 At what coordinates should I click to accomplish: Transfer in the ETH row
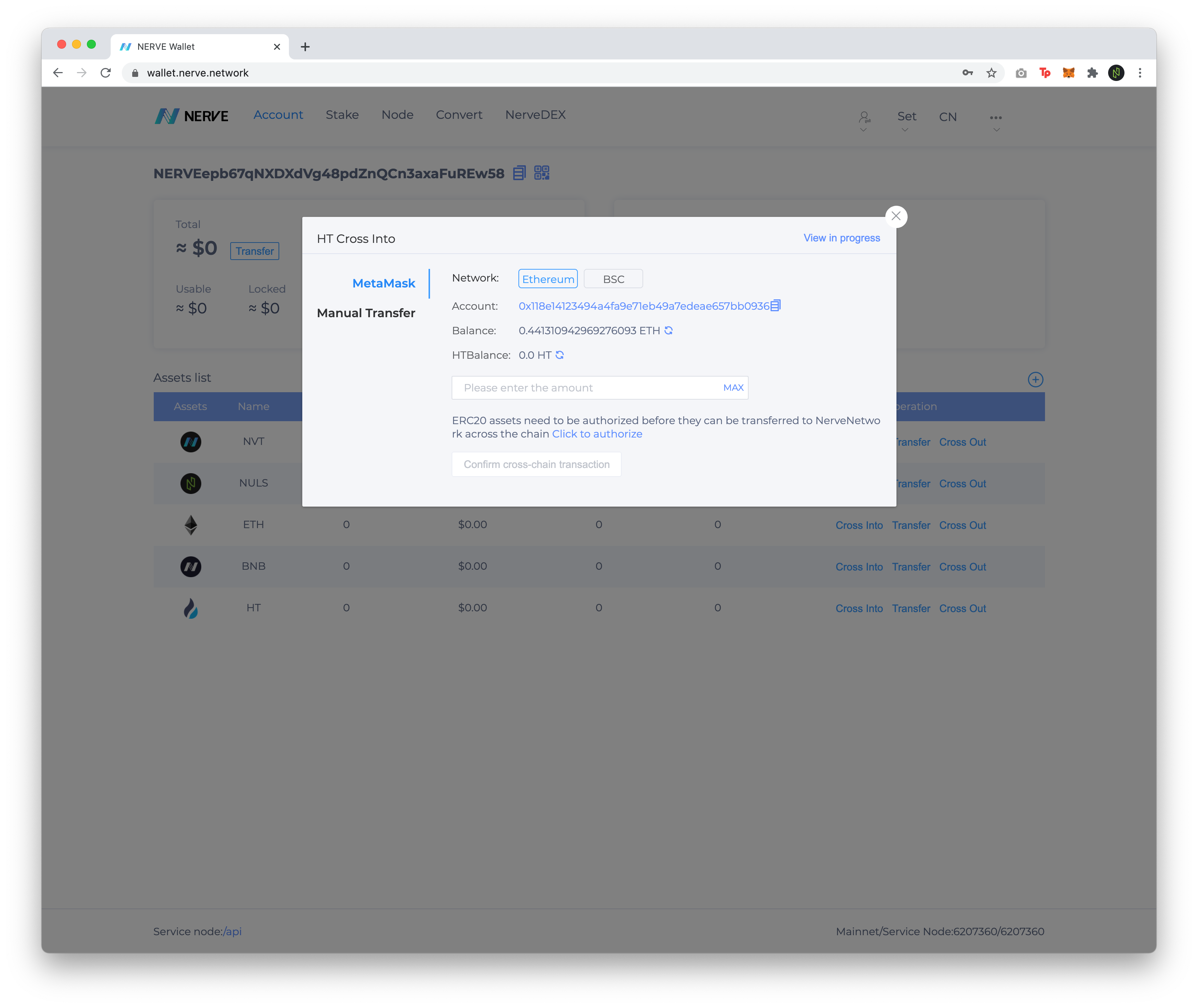click(911, 525)
